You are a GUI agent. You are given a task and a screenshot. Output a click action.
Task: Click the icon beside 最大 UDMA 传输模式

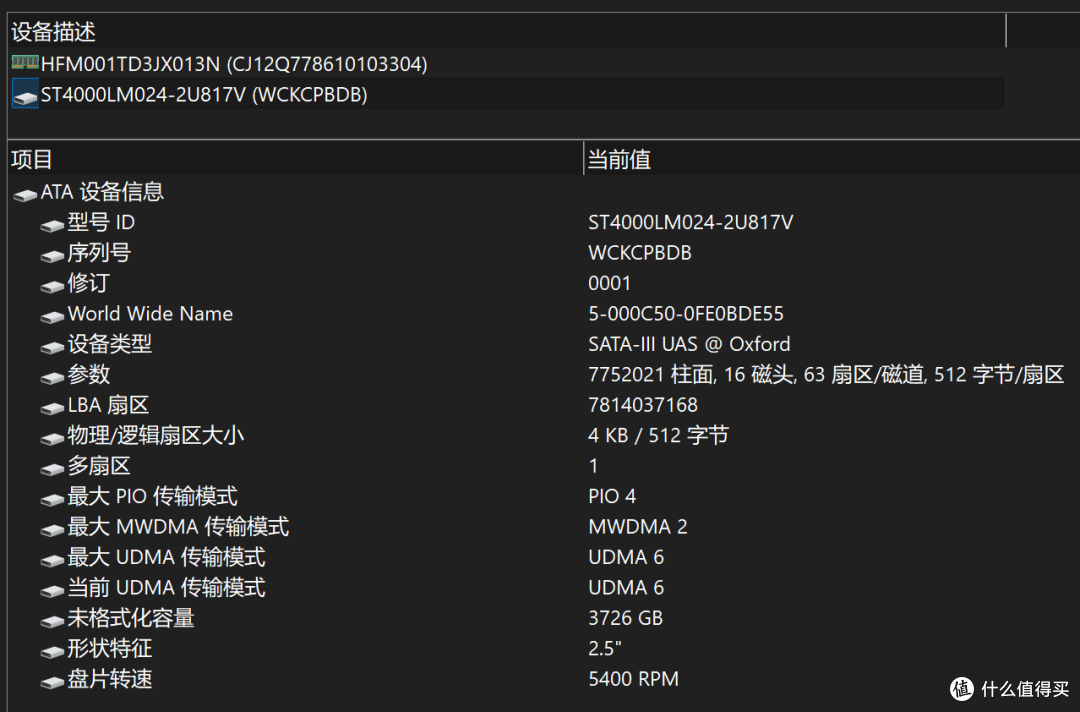52,560
